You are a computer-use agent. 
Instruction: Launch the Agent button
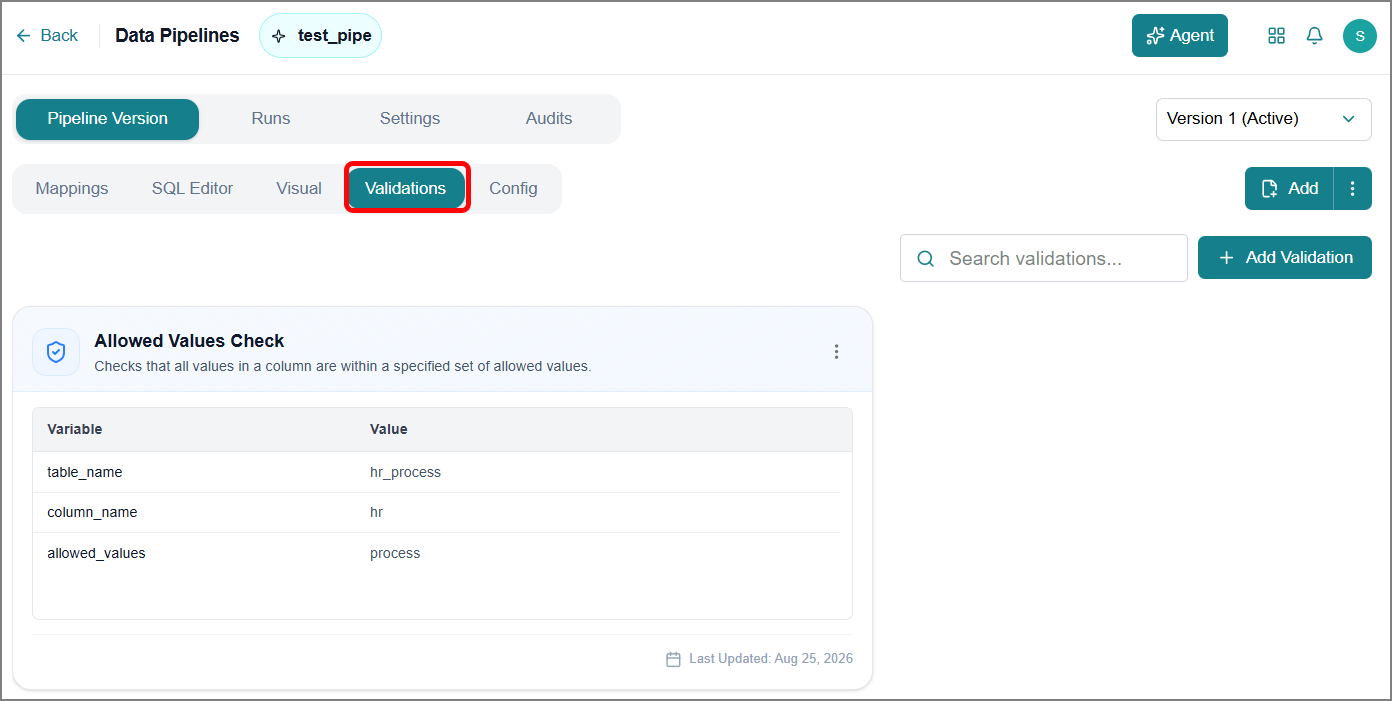click(1180, 36)
